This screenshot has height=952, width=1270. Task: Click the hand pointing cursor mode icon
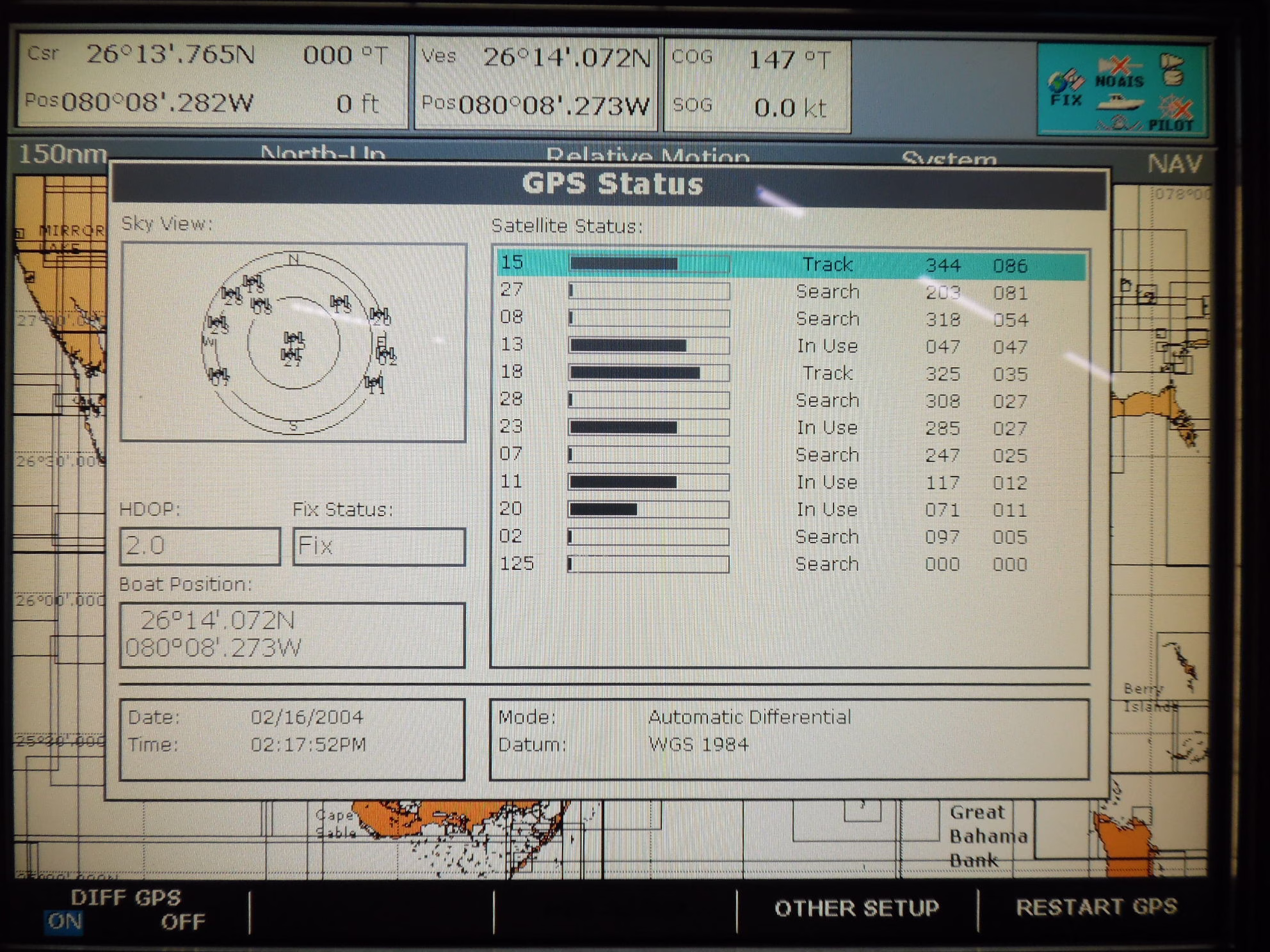coord(1171,69)
